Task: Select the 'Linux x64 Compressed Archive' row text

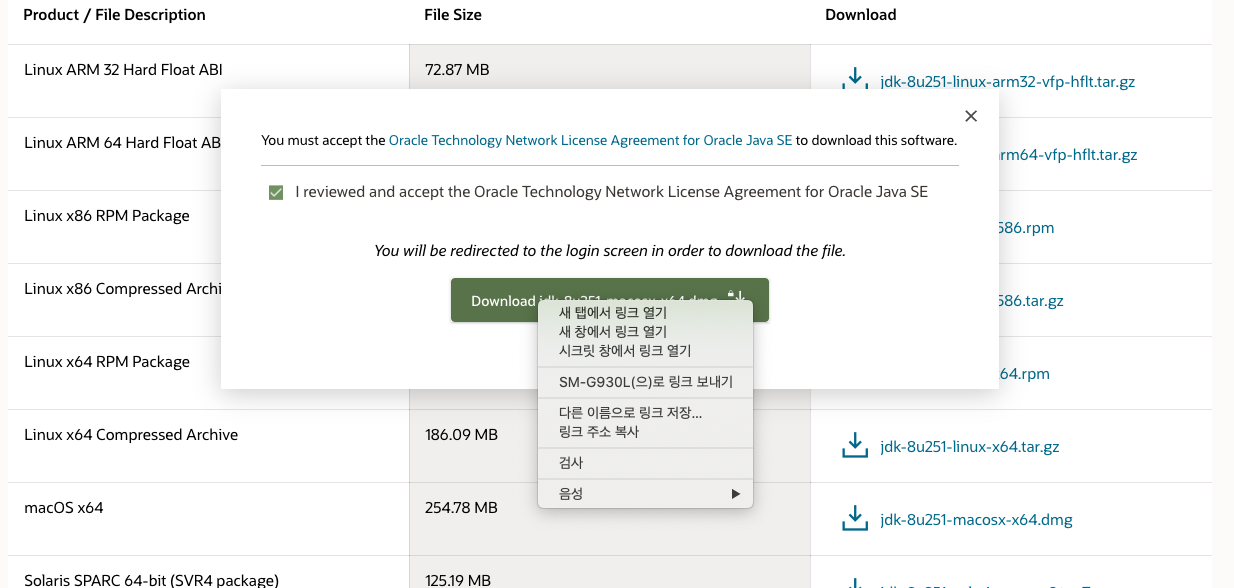Action: [131, 435]
